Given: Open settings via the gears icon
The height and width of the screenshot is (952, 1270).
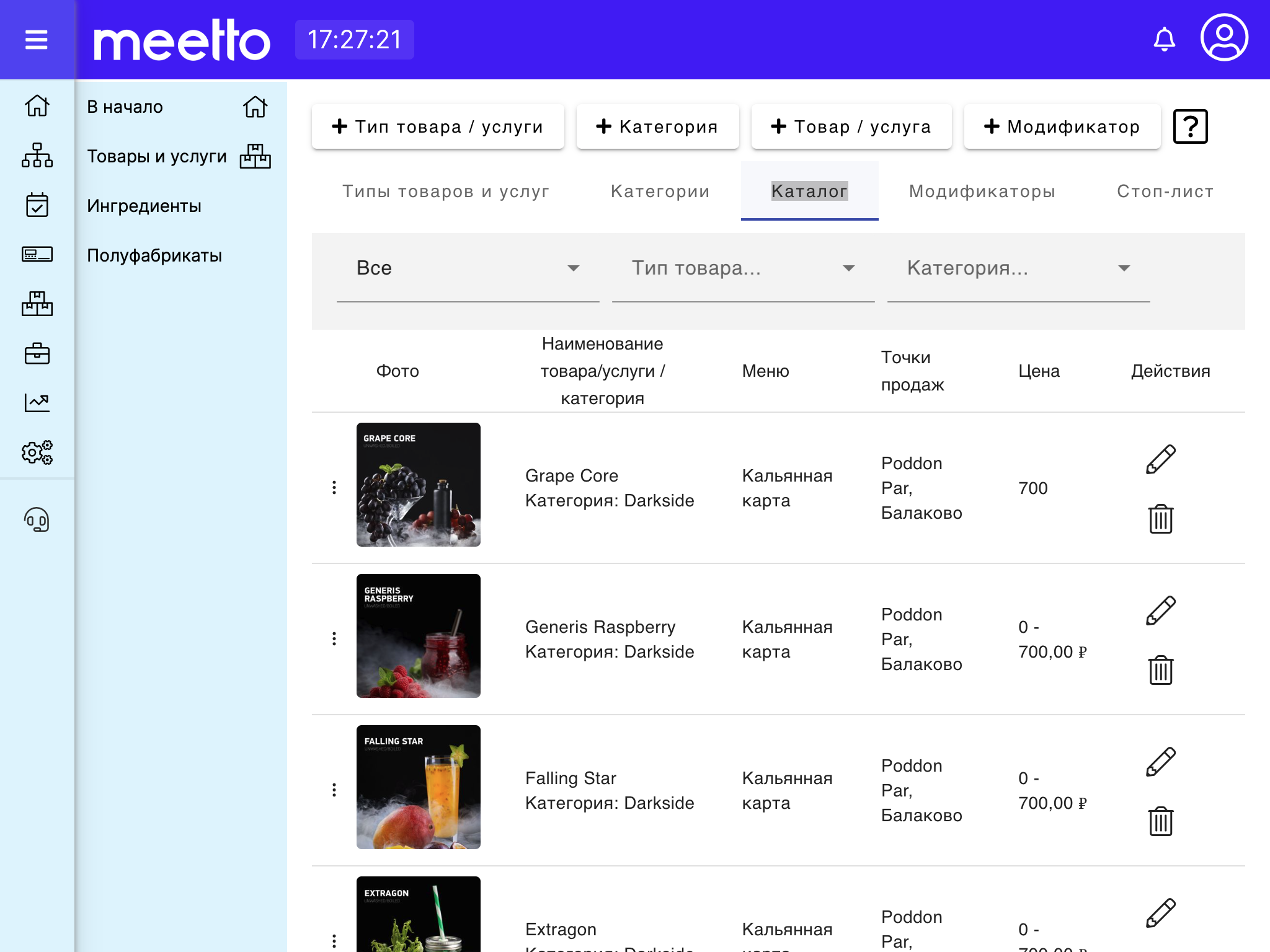Looking at the screenshot, I should pos(37,453).
